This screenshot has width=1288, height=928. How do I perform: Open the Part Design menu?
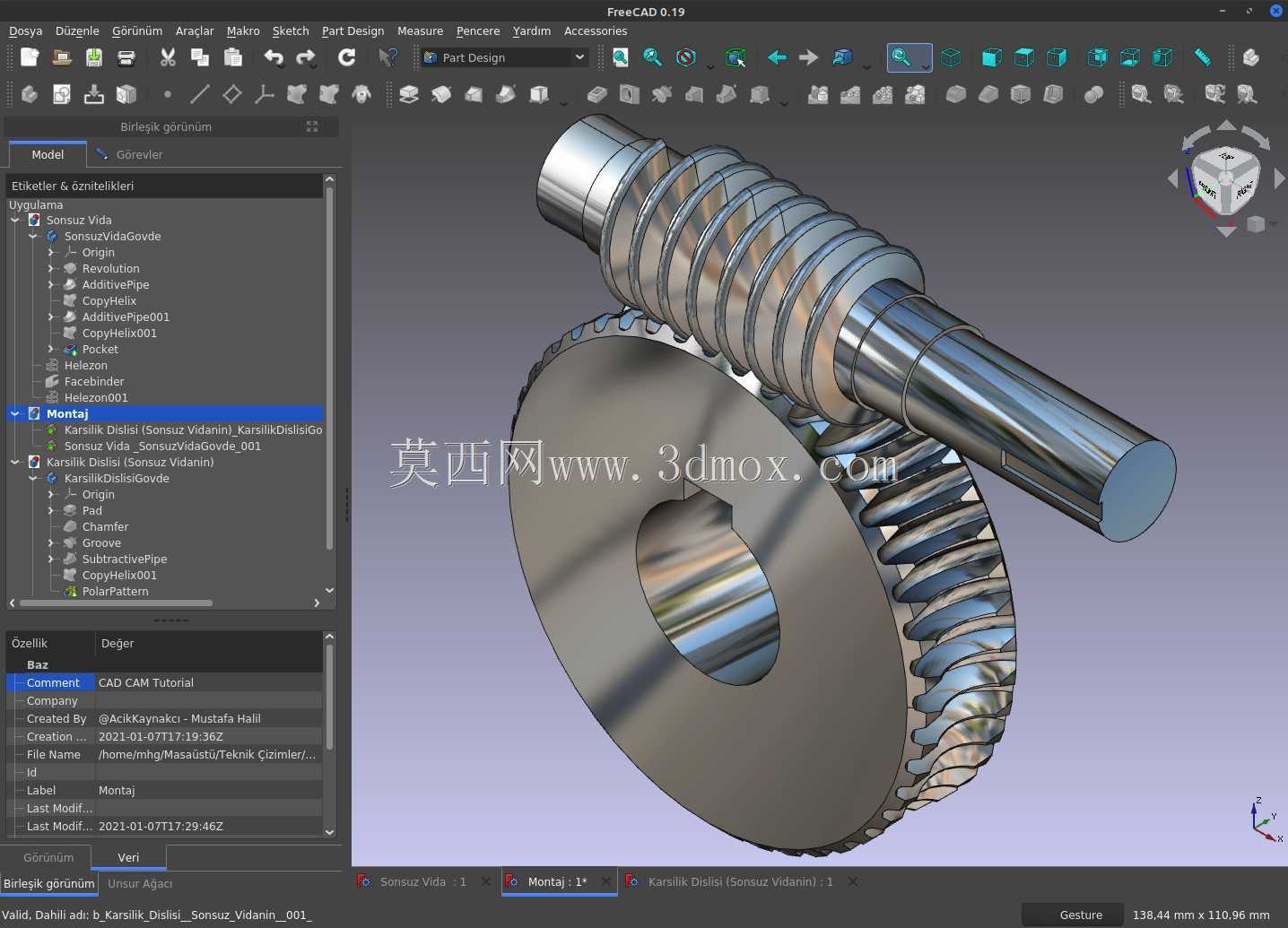[352, 30]
